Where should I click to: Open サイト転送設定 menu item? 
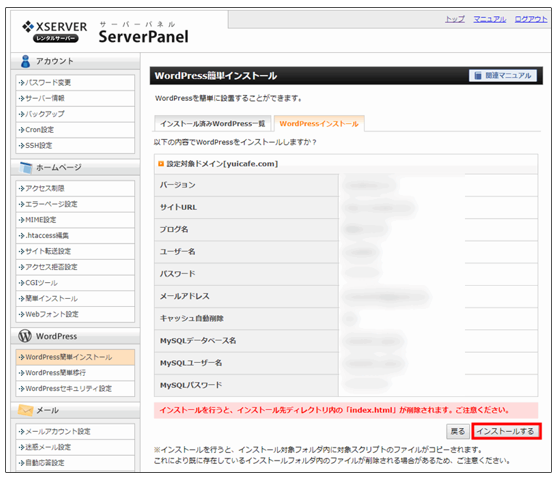tap(75, 251)
